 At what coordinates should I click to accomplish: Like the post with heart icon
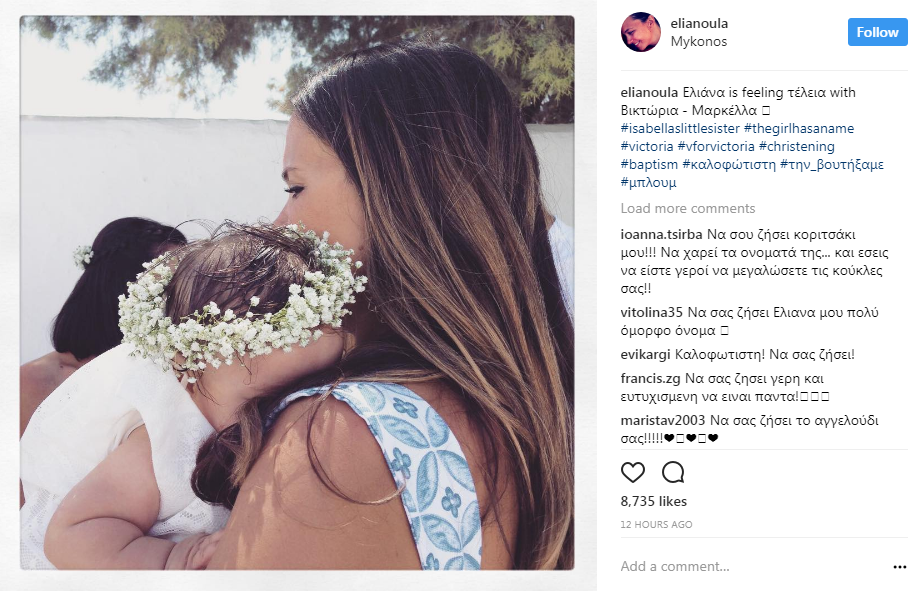point(633,472)
